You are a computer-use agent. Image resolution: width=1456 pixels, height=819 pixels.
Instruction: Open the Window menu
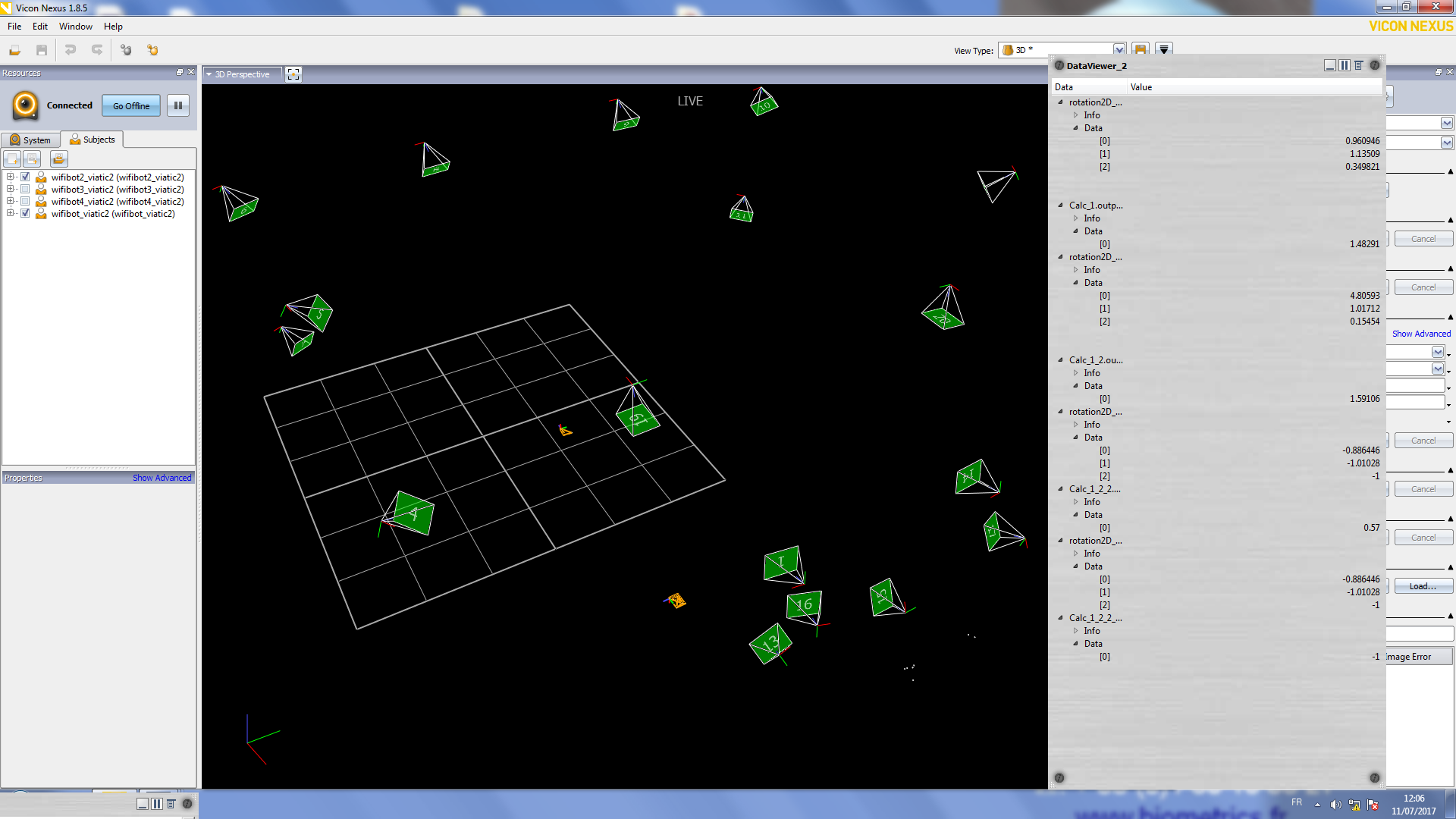coord(76,27)
